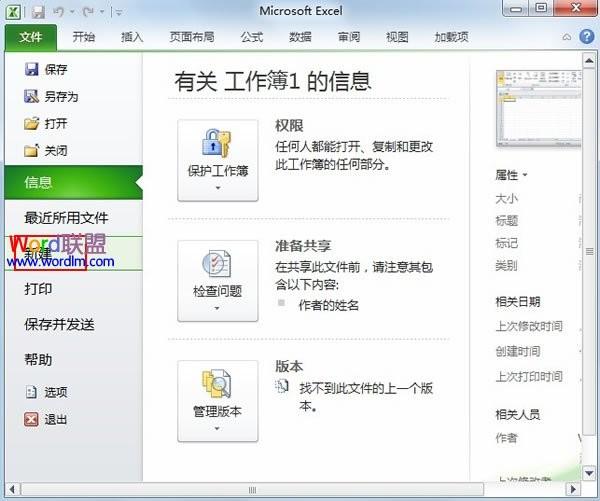Click the vertical scrollbar down arrow

589,473
